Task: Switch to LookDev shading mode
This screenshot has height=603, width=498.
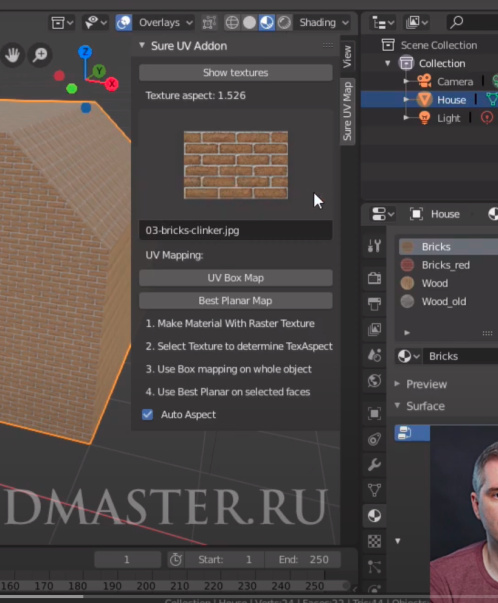Action: tap(266, 23)
